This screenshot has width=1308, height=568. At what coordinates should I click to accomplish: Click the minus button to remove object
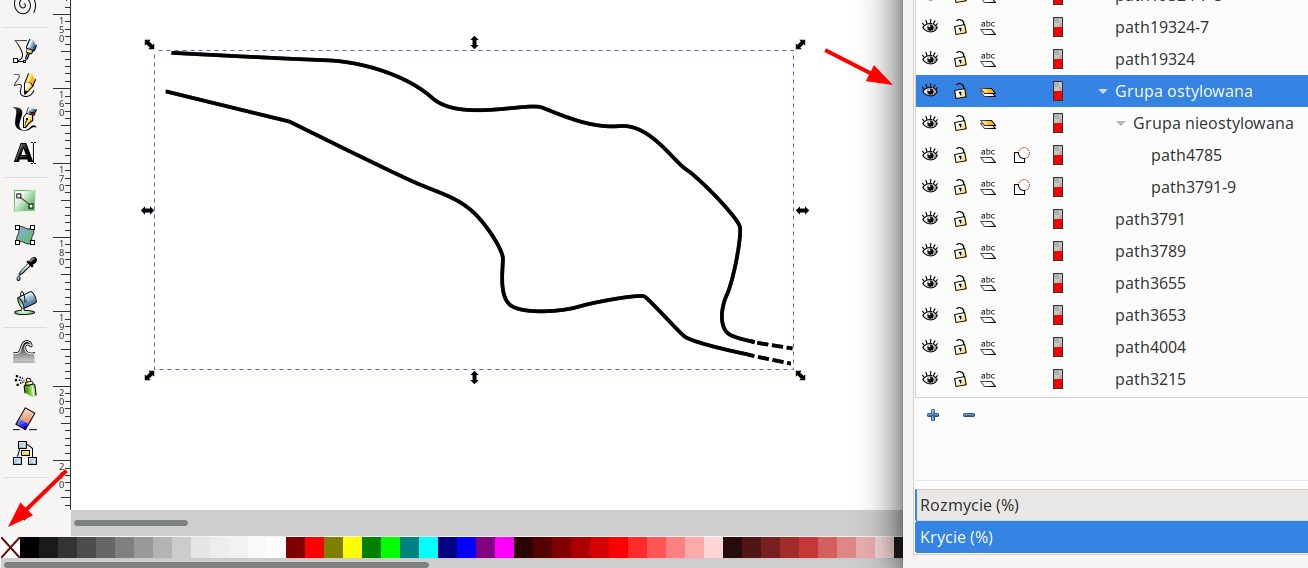[x=968, y=415]
